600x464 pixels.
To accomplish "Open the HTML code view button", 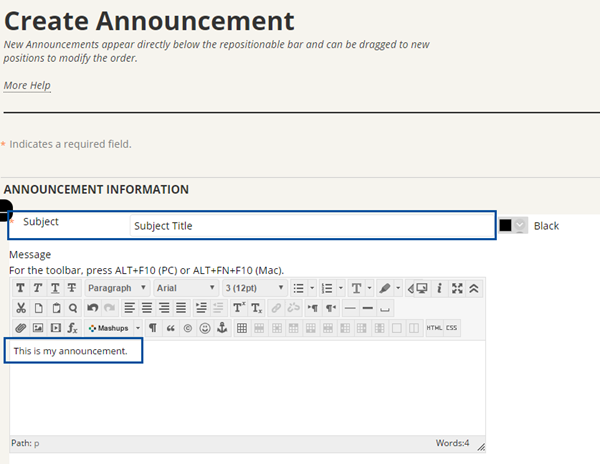I will (x=434, y=328).
